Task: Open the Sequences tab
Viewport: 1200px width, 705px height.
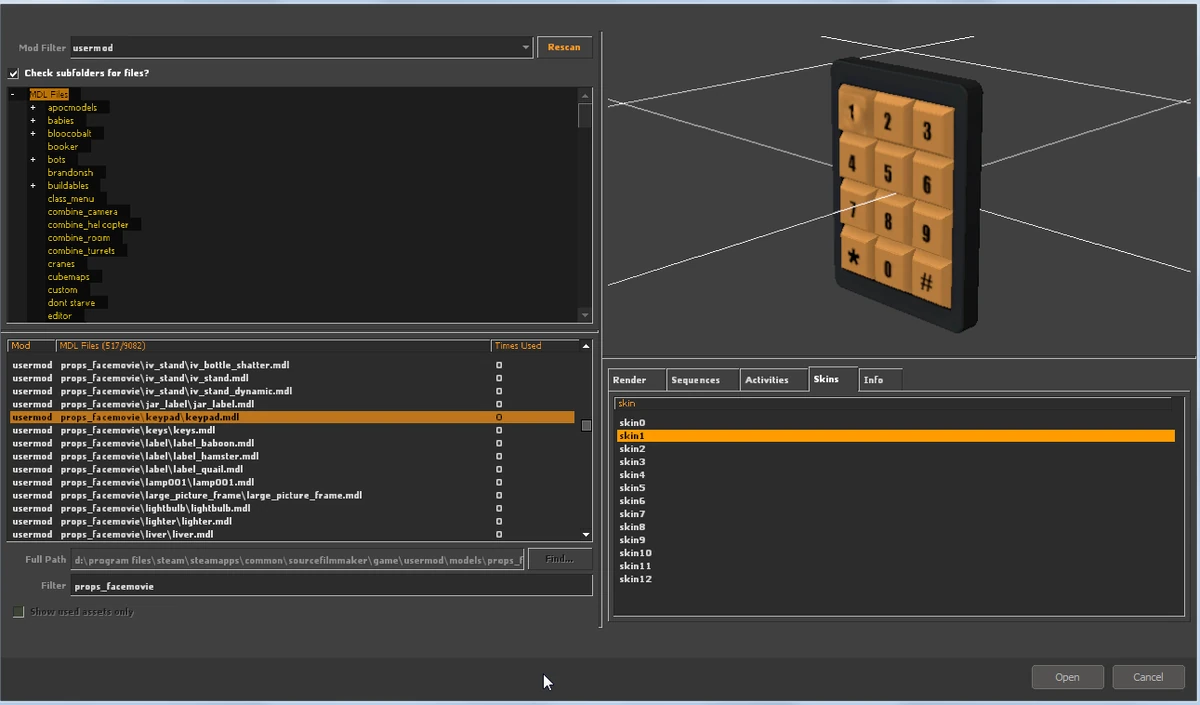Action: tap(701, 379)
